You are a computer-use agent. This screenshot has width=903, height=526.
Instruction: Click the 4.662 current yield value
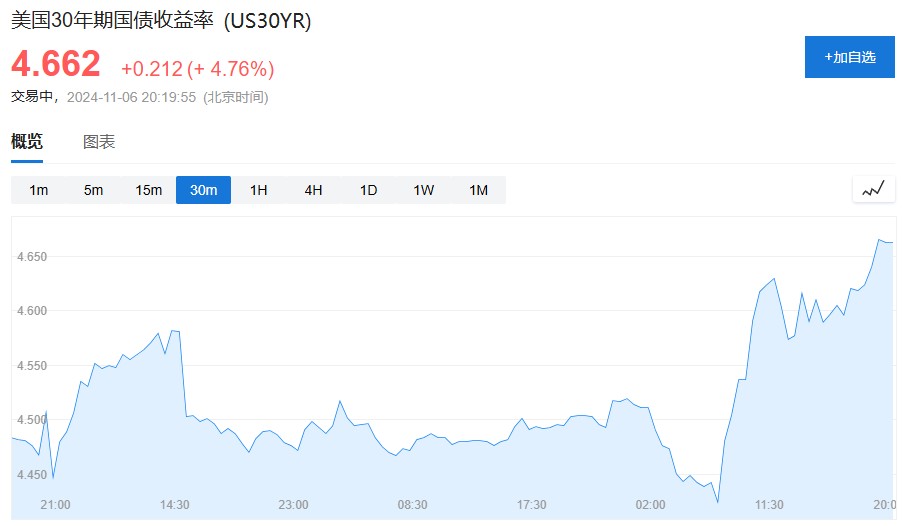tap(56, 63)
